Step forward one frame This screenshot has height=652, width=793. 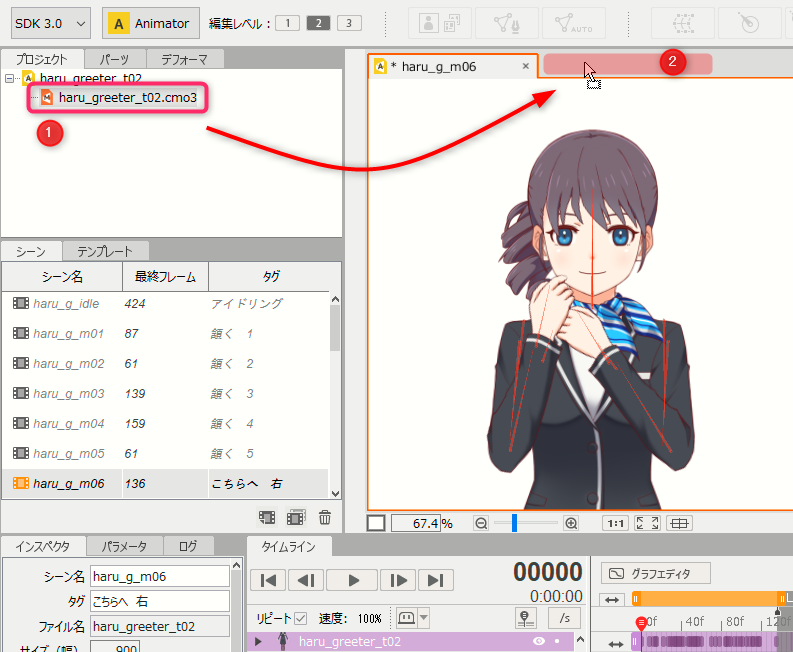pos(398,580)
